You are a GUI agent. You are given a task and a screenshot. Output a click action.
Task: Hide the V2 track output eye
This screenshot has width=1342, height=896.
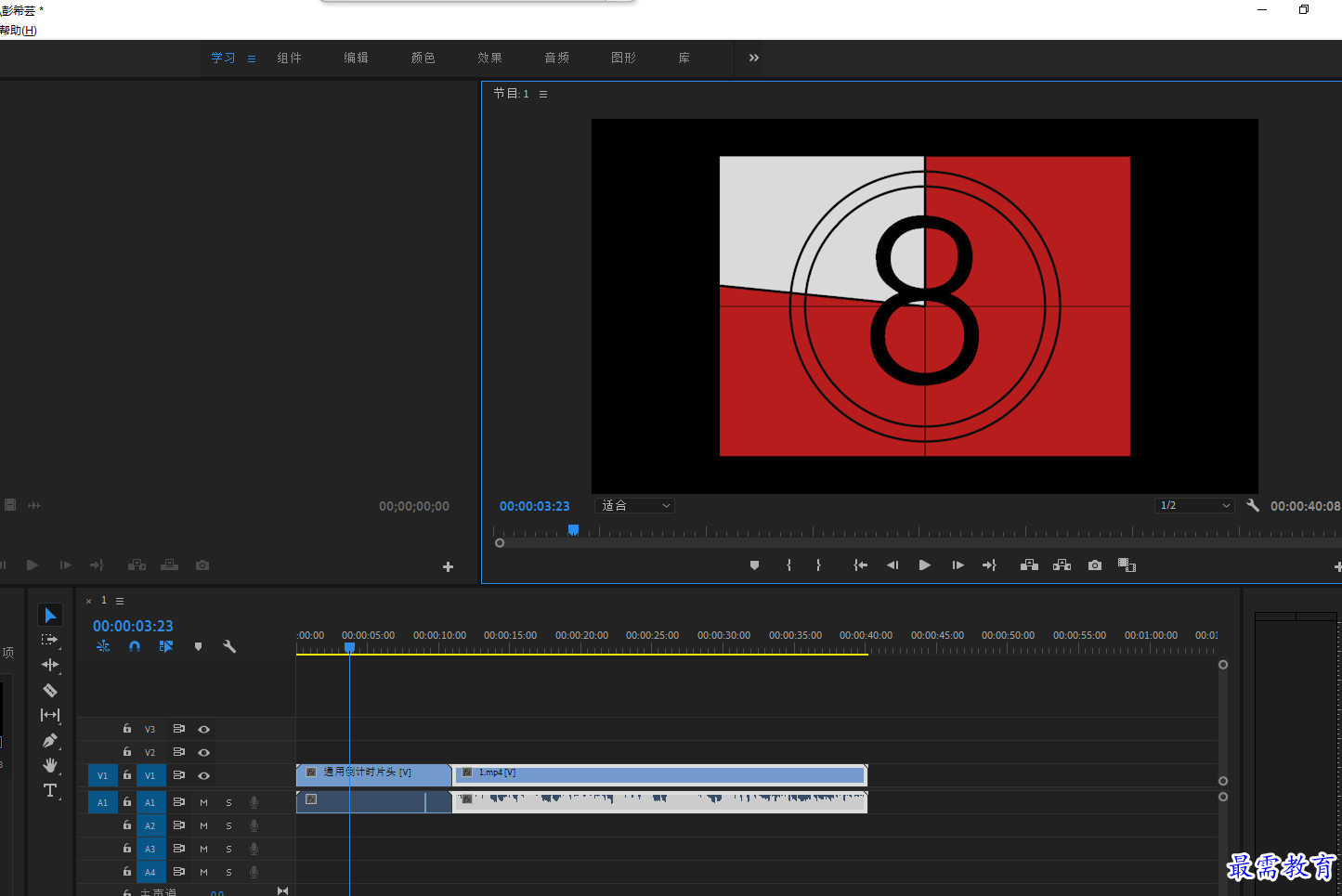[203, 752]
